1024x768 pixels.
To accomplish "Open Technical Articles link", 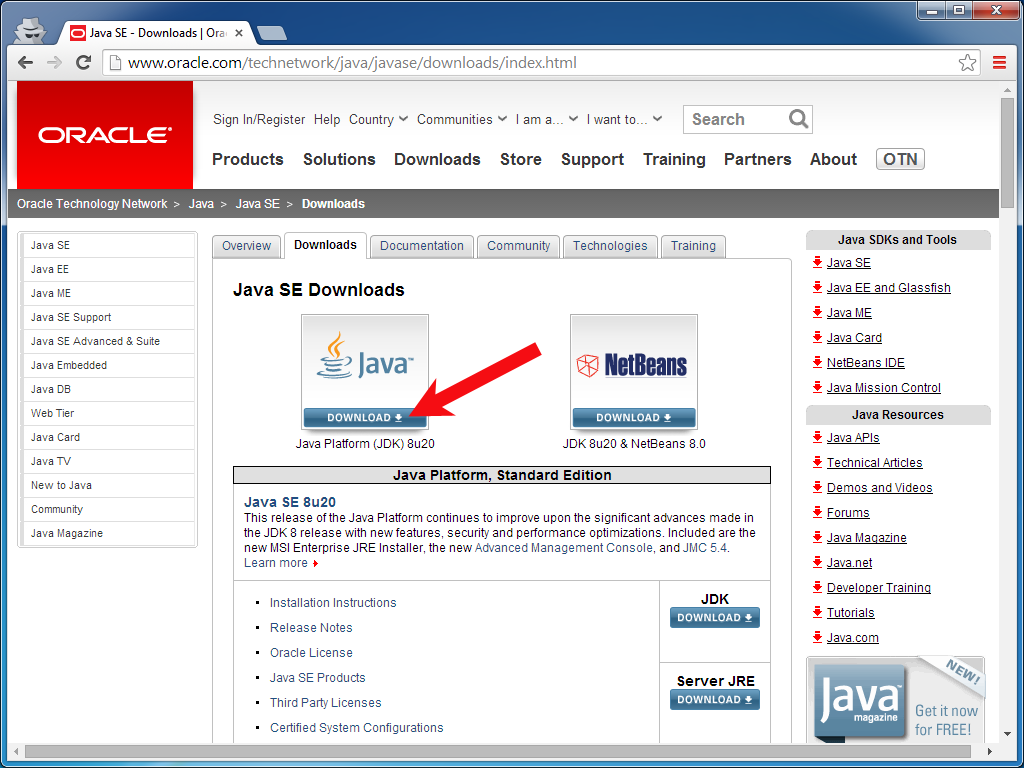I will click(874, 462).
